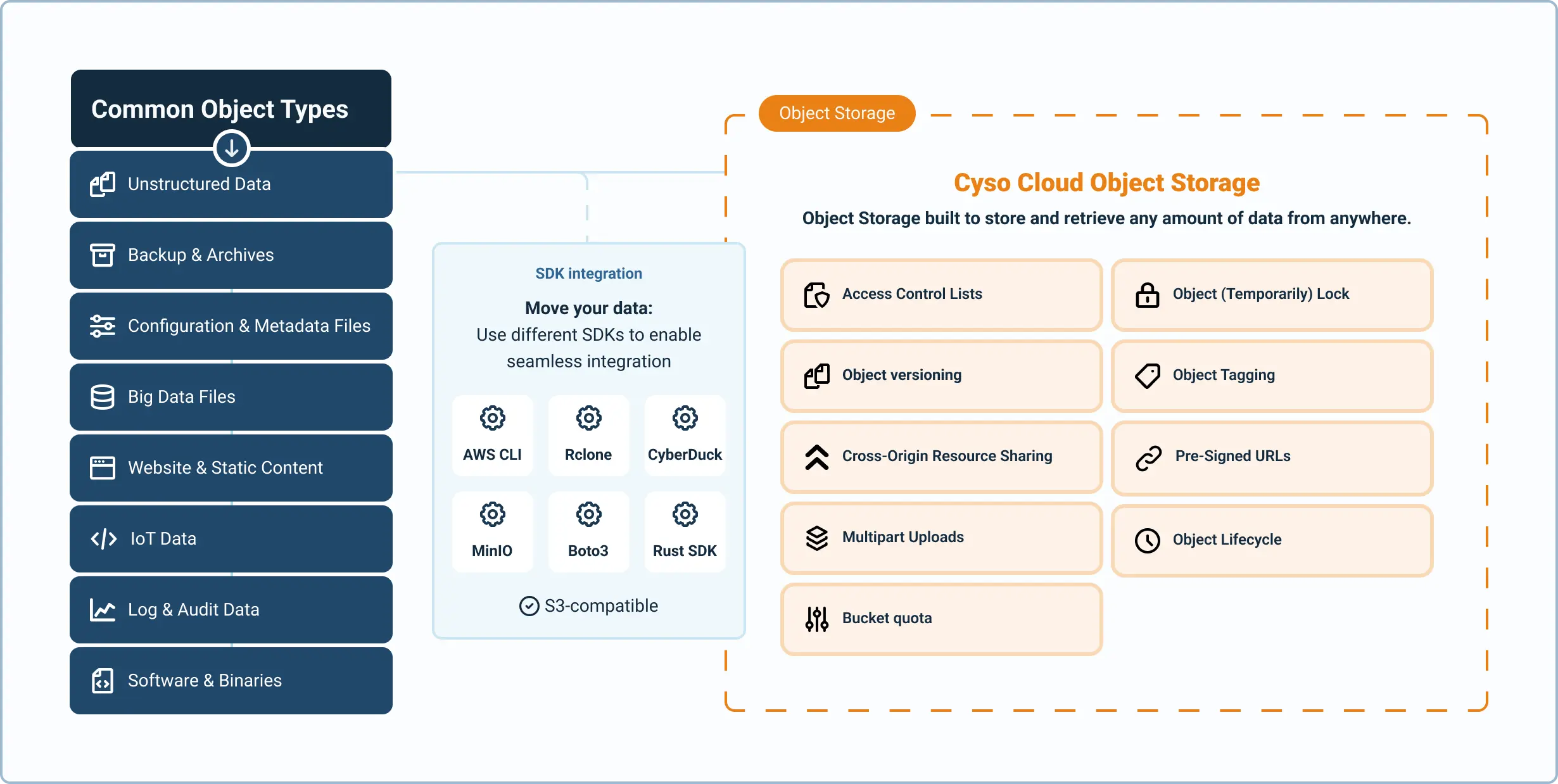The image size is (1558, 784).
Task: Click the gear icon above AWS CLI
Action: tap(493, 418)
